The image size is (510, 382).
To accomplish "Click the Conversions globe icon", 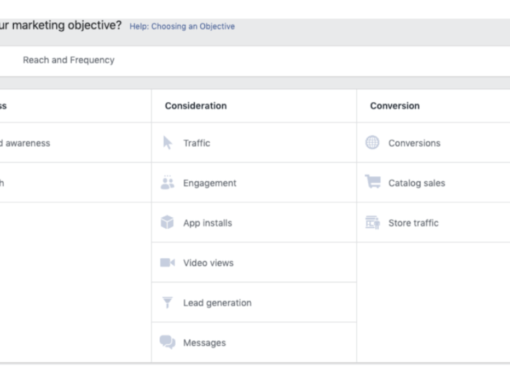I will coord(372,143).
